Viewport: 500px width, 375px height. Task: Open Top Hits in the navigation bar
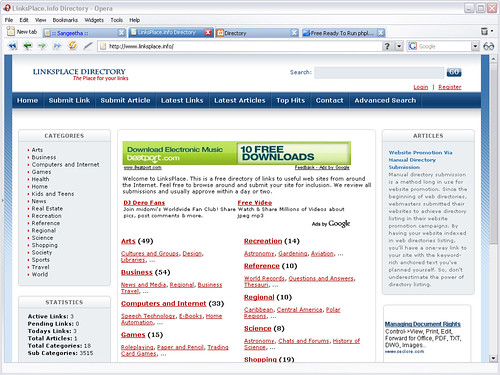[290, 100]
